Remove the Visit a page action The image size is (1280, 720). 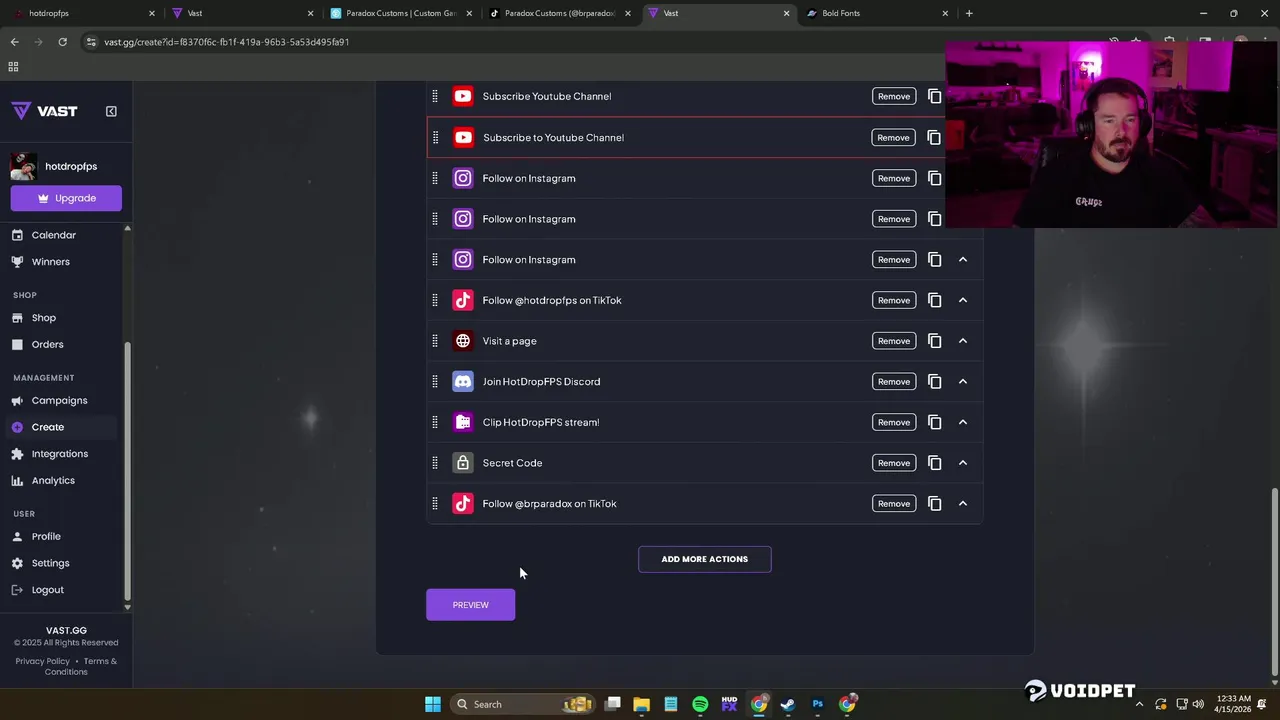[x=893, y=341]
